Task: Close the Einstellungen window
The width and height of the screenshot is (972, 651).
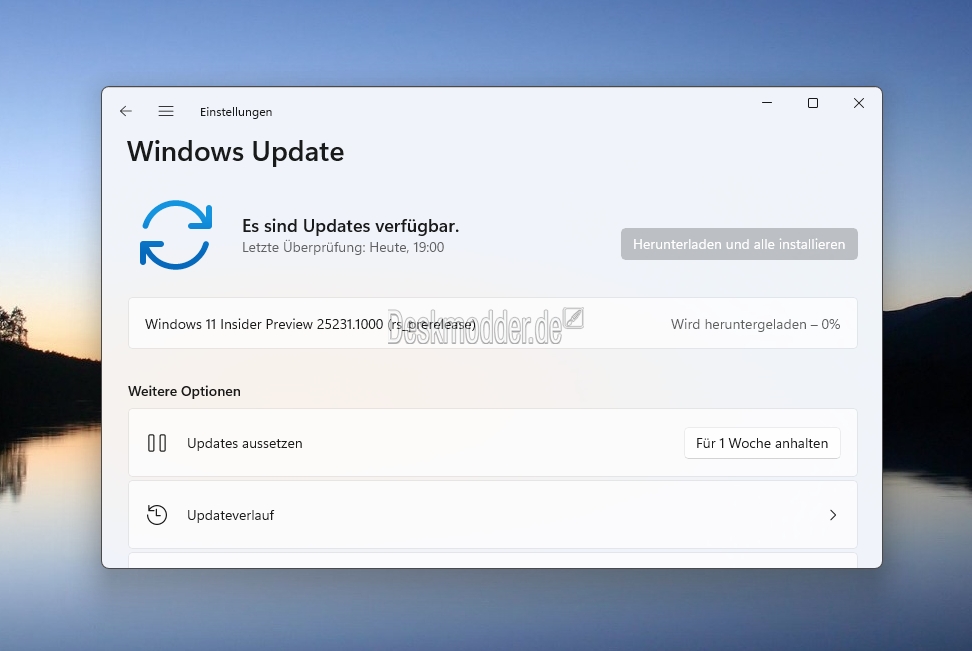Action: pyautogui.click(x=859, y=103)
